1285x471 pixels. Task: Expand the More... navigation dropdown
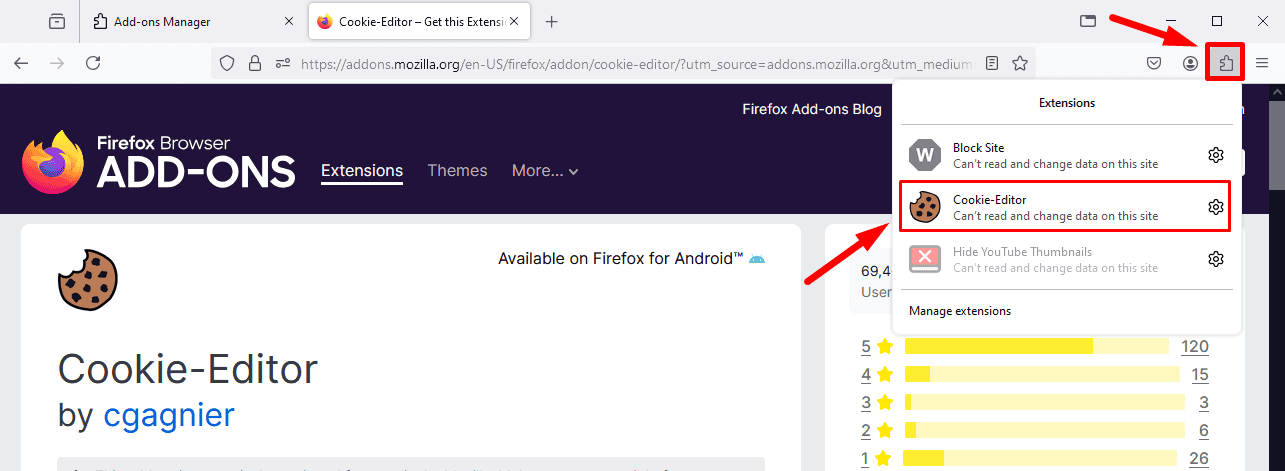point(545,171)
